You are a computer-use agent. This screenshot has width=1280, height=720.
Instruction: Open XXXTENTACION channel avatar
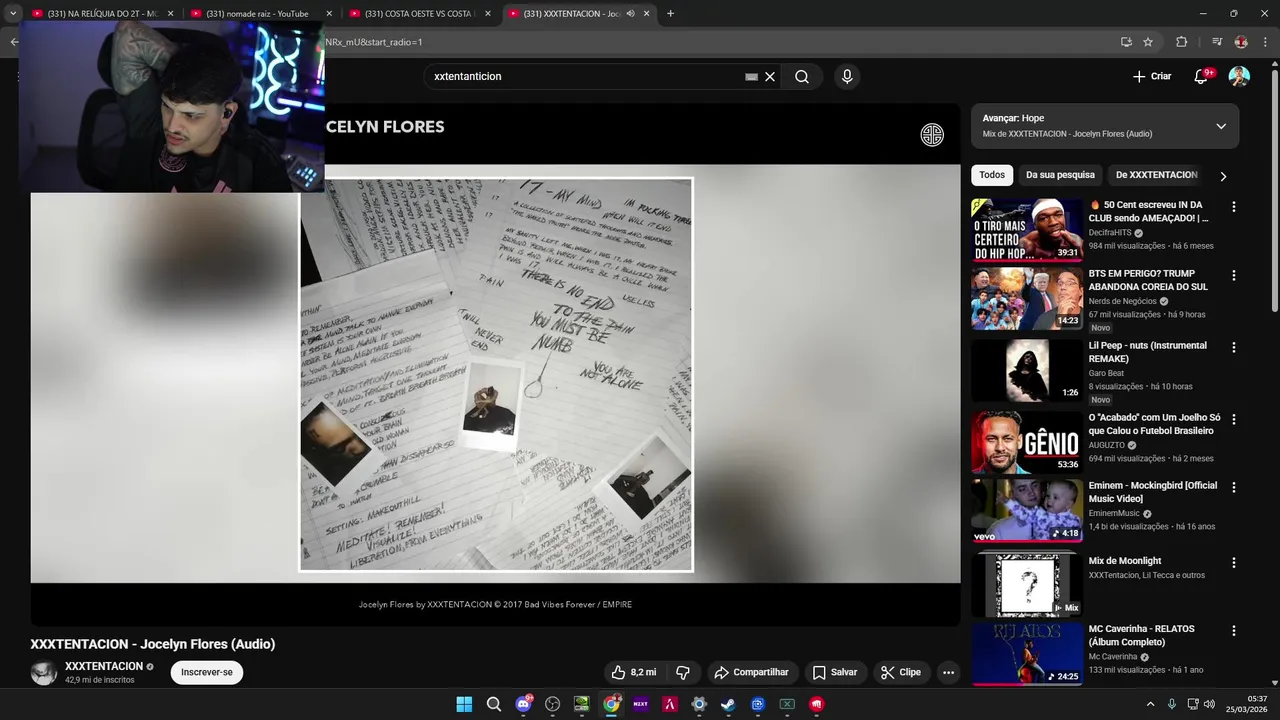(44, 672)
